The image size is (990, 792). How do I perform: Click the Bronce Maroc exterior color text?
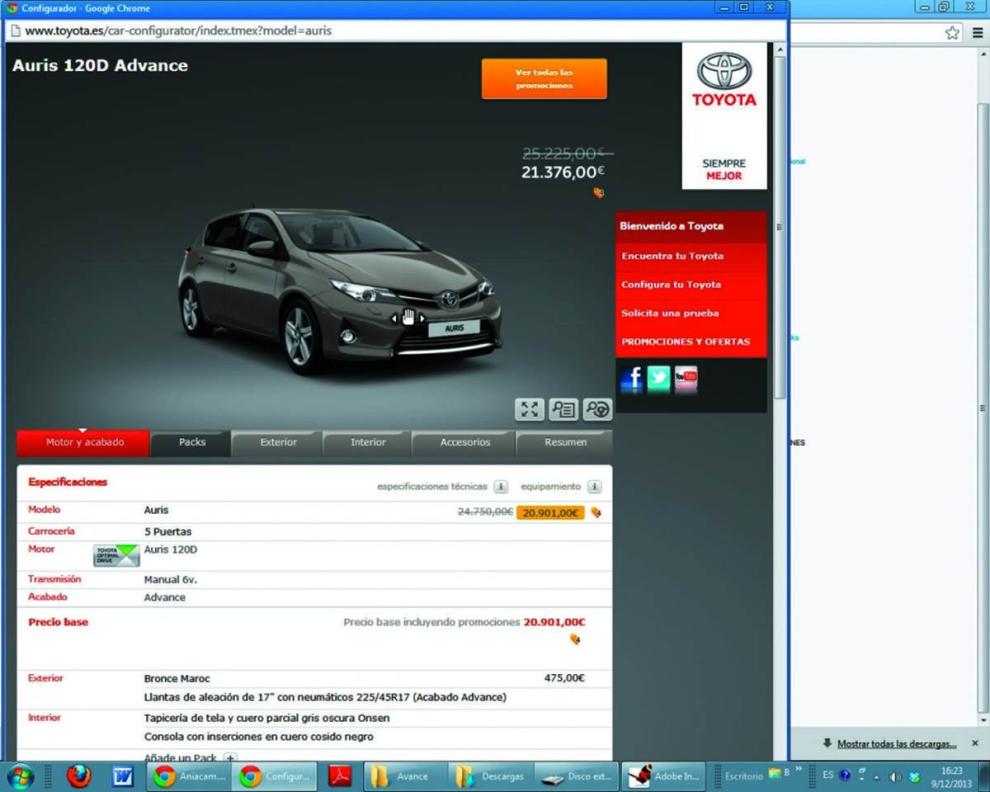[177, 679]
